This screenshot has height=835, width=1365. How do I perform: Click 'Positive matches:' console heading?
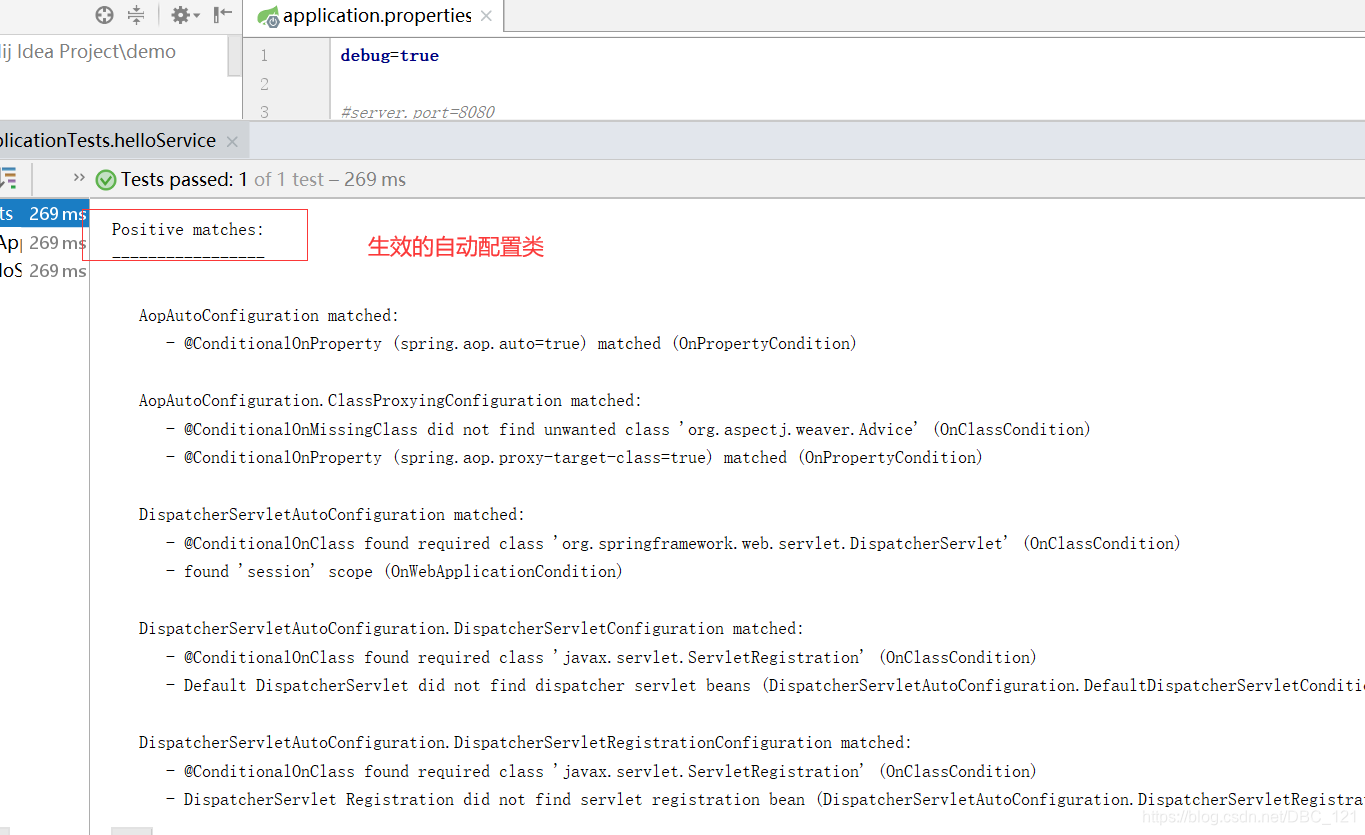pos(188,230)
